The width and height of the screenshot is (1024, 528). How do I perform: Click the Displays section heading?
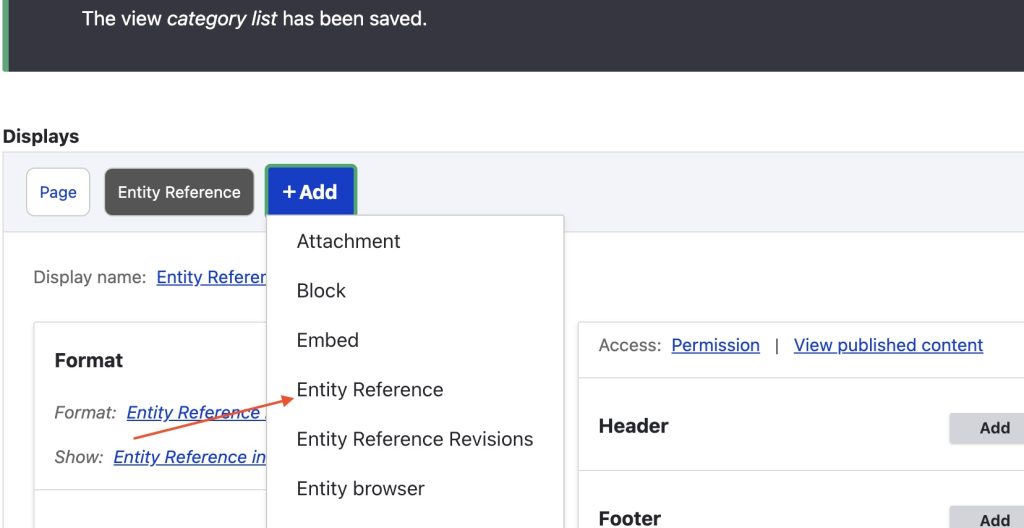pyautogui.click(x=41, y=136)
